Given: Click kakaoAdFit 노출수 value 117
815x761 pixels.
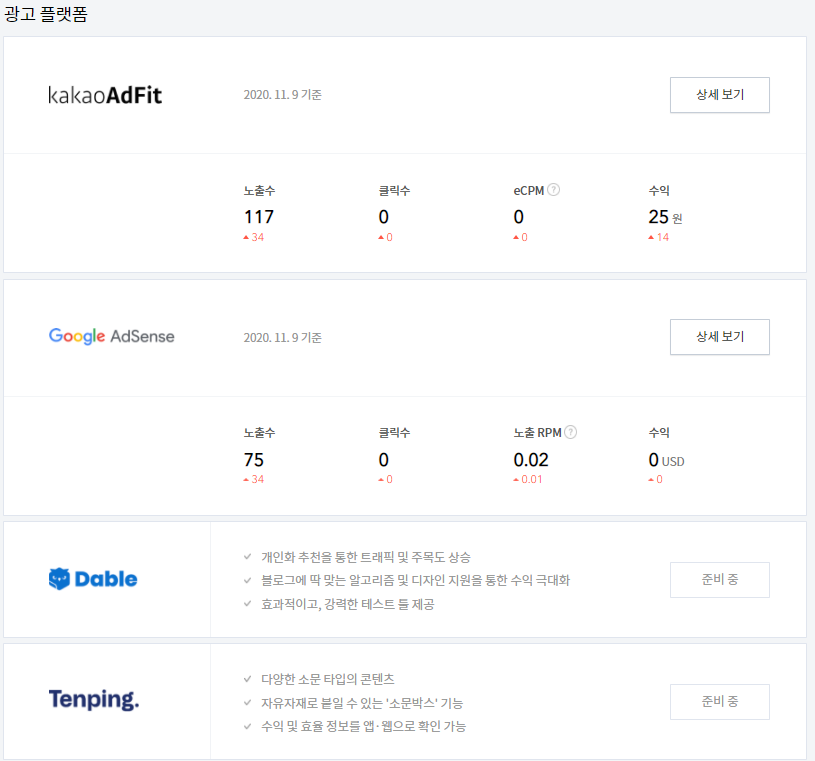Looking at the screenshot, I should (x=259, y=217).
